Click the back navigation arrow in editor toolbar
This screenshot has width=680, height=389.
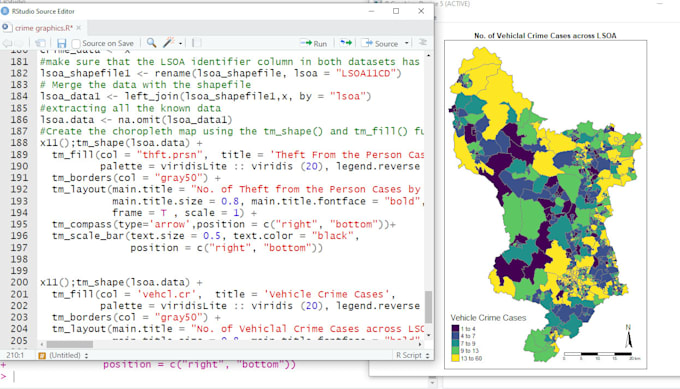tap(7, 43)
